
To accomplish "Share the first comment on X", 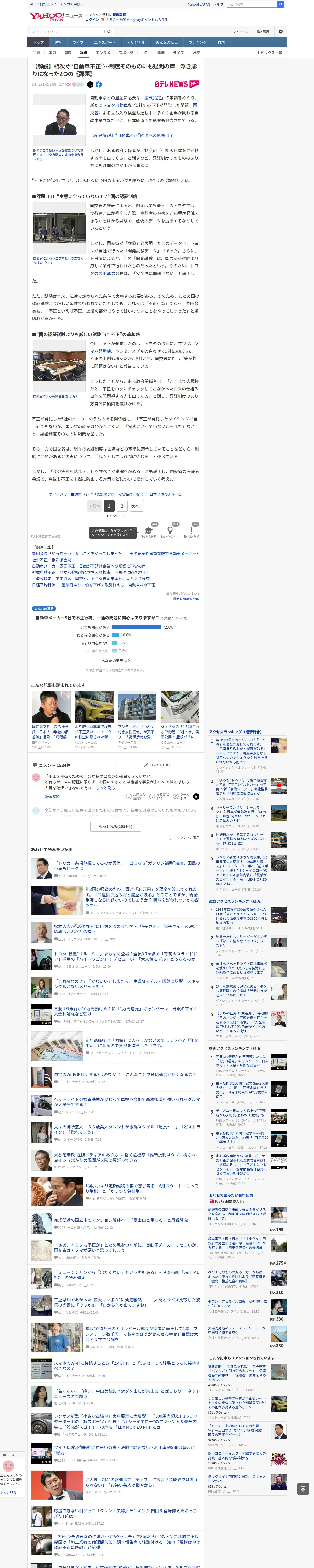I will (196, 796).
